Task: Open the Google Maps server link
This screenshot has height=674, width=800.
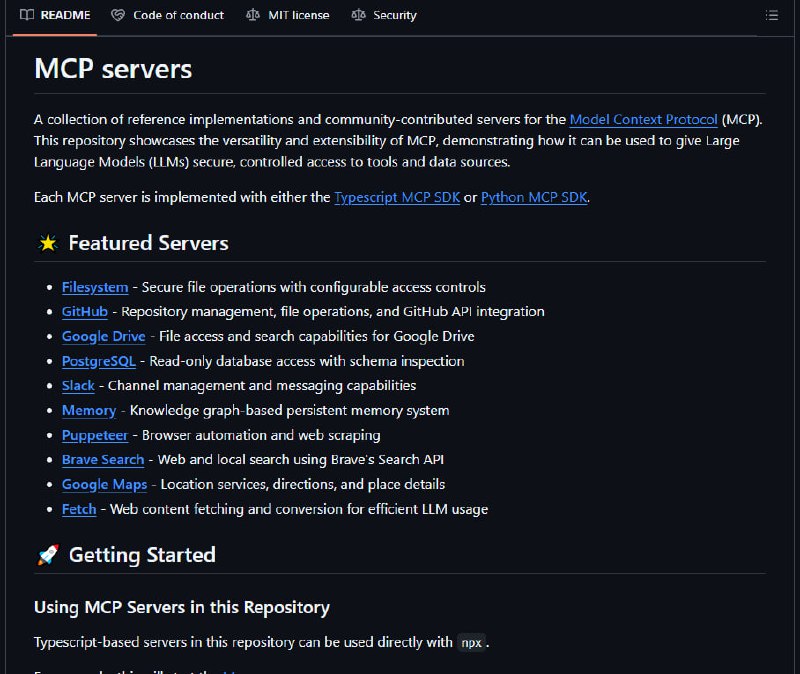Action: point(104,485)
